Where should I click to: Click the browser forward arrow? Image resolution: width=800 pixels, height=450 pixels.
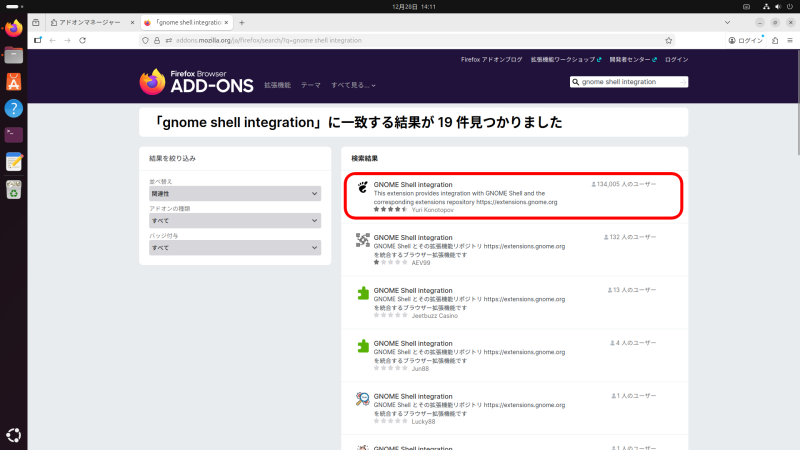[67, 40]
